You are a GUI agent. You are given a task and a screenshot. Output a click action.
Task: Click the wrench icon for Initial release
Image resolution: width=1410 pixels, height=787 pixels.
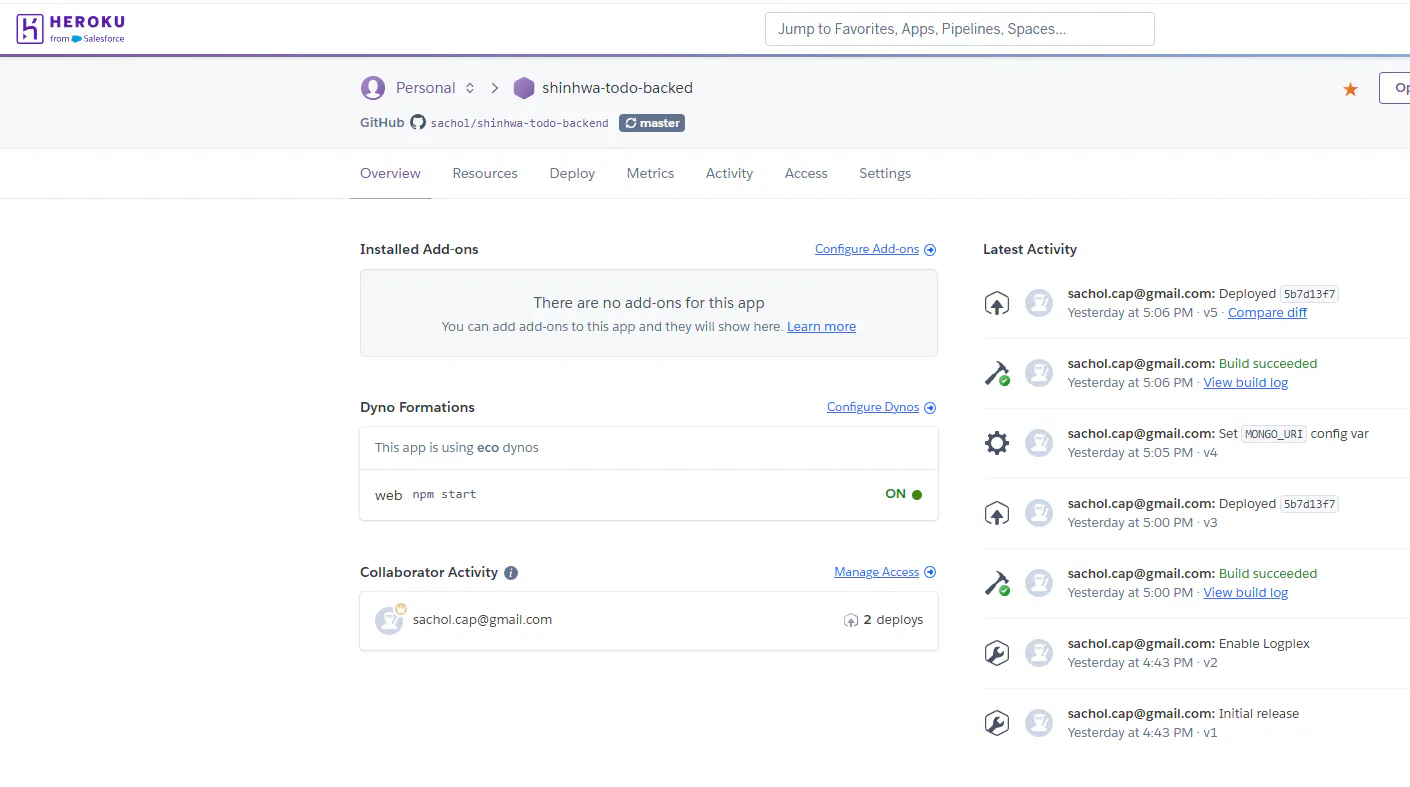[997, 723]
